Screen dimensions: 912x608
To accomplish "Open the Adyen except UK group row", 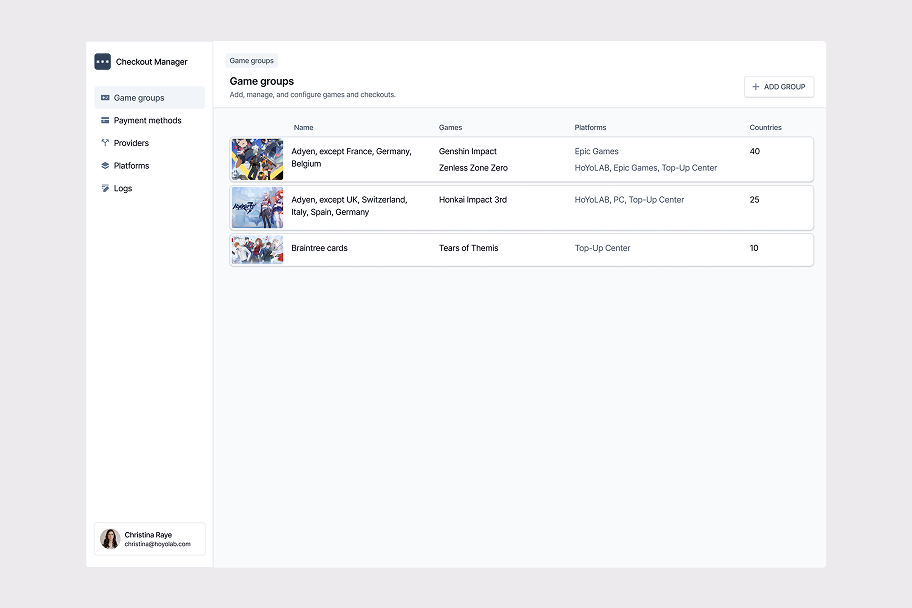I will click(520, 207).
